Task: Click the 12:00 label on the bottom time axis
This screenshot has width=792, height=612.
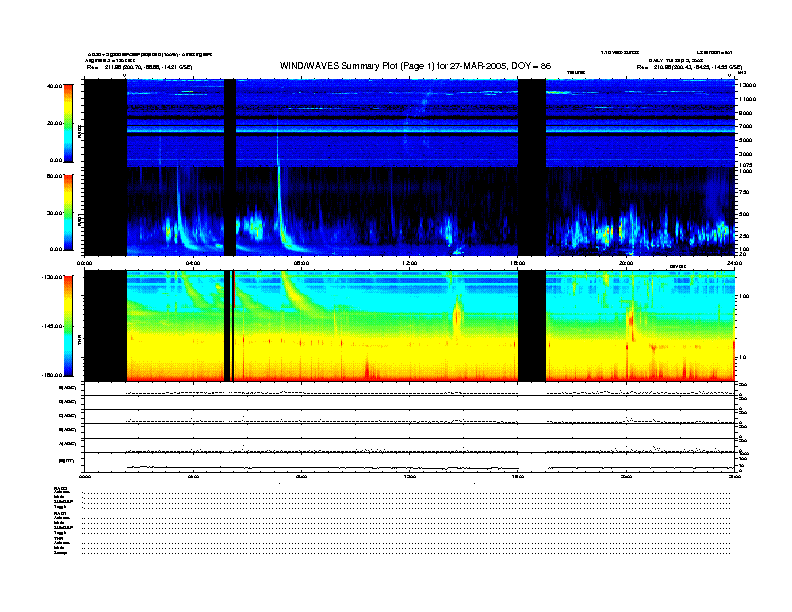Action: click(x=410, y=476)
